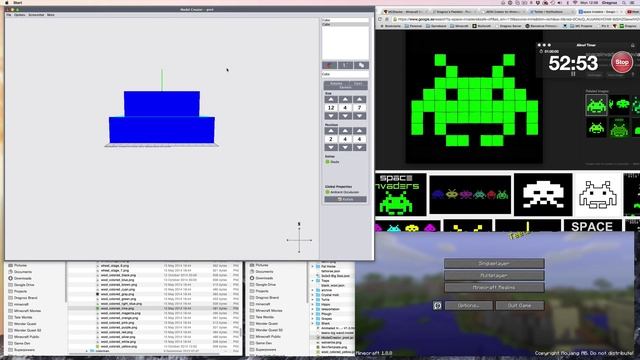The height and width of the screenshot is (360, 640).
Task: Click the Options... button in Minecraft
Action: click(x=469, y=305)
